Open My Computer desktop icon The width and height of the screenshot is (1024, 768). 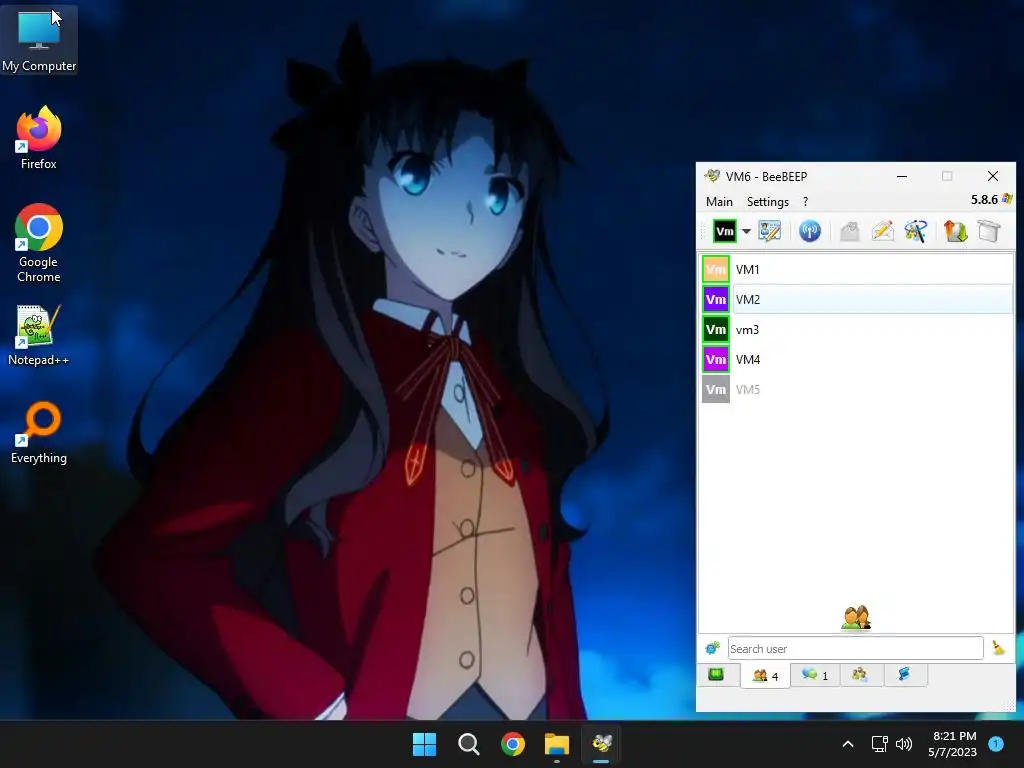coord(39,40)
